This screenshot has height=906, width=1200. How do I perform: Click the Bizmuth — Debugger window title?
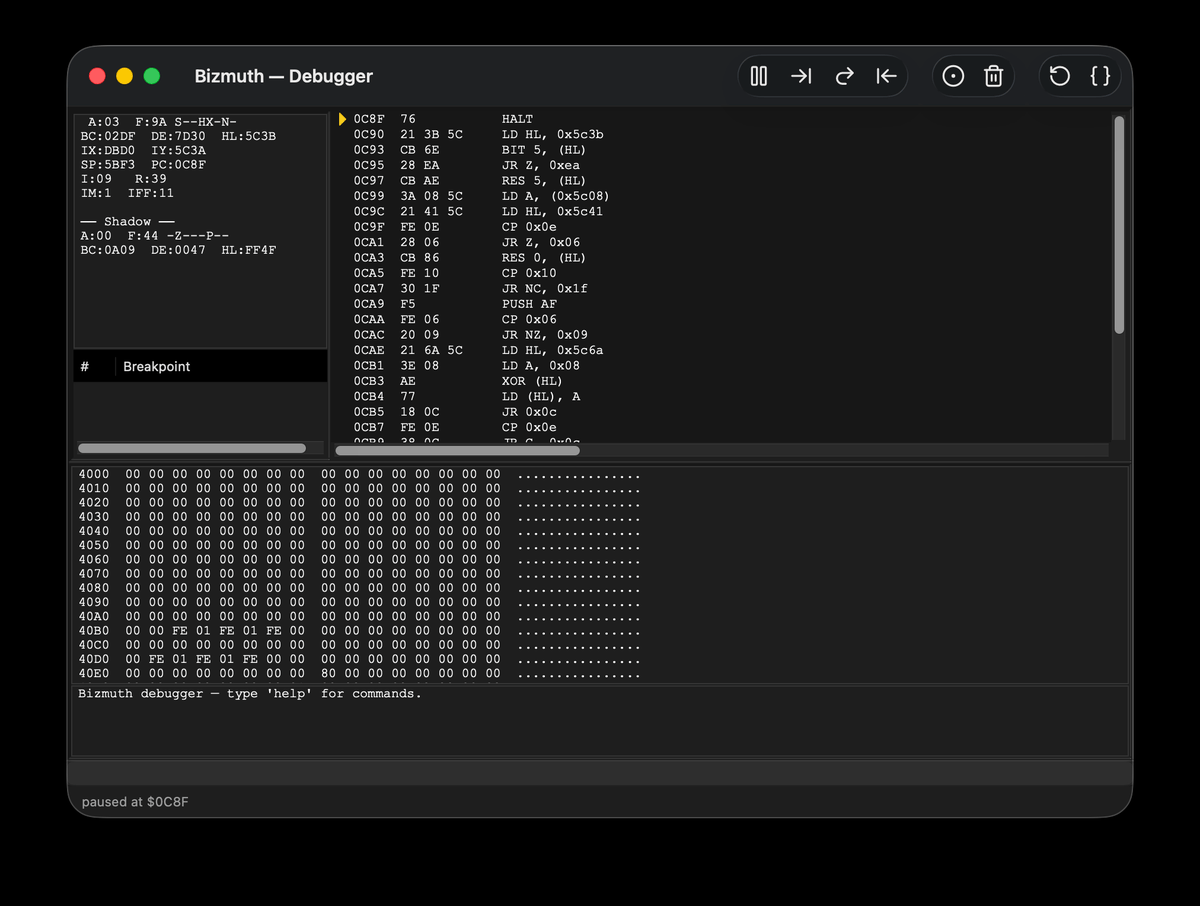tap(284, 76)
